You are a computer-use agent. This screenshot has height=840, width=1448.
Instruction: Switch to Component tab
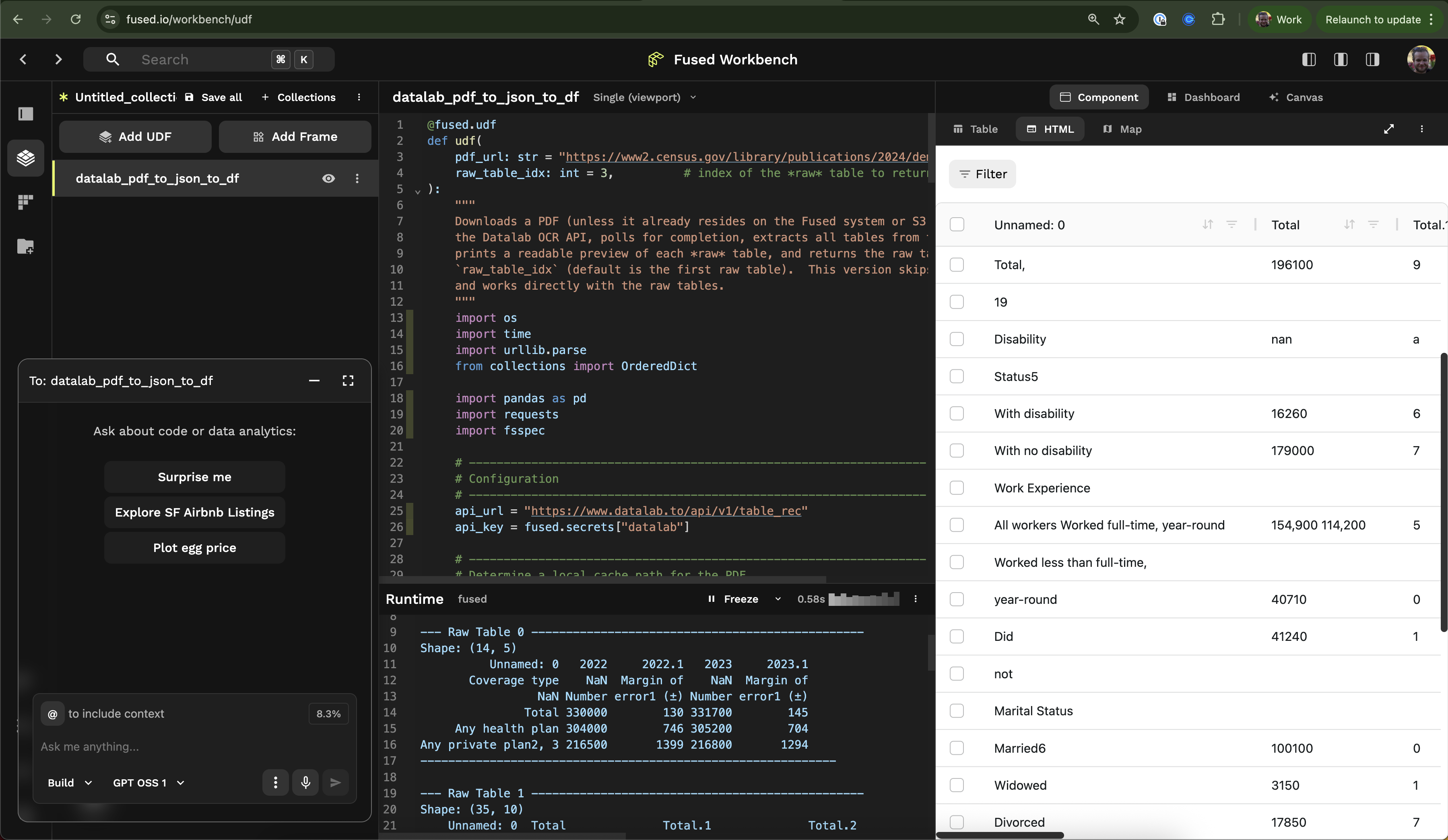click(1099, 97)
